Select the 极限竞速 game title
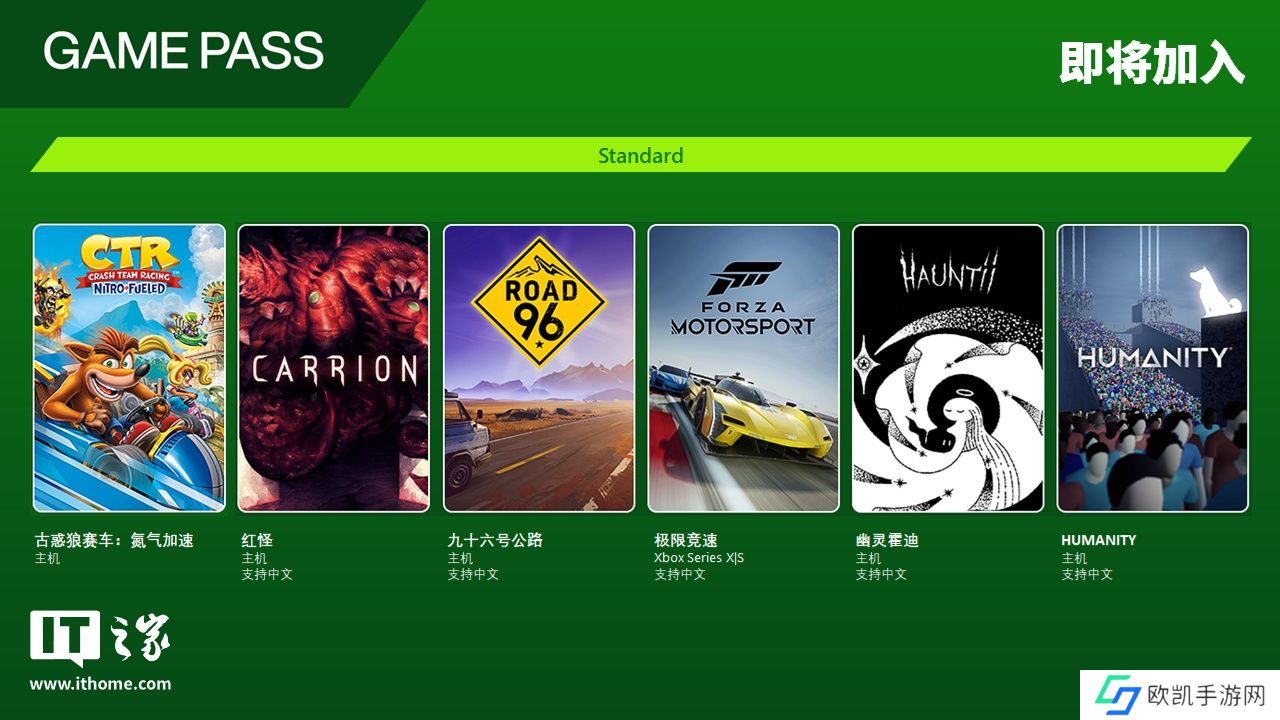This screenshot has width=1280, height=720. tap(686, 540)
